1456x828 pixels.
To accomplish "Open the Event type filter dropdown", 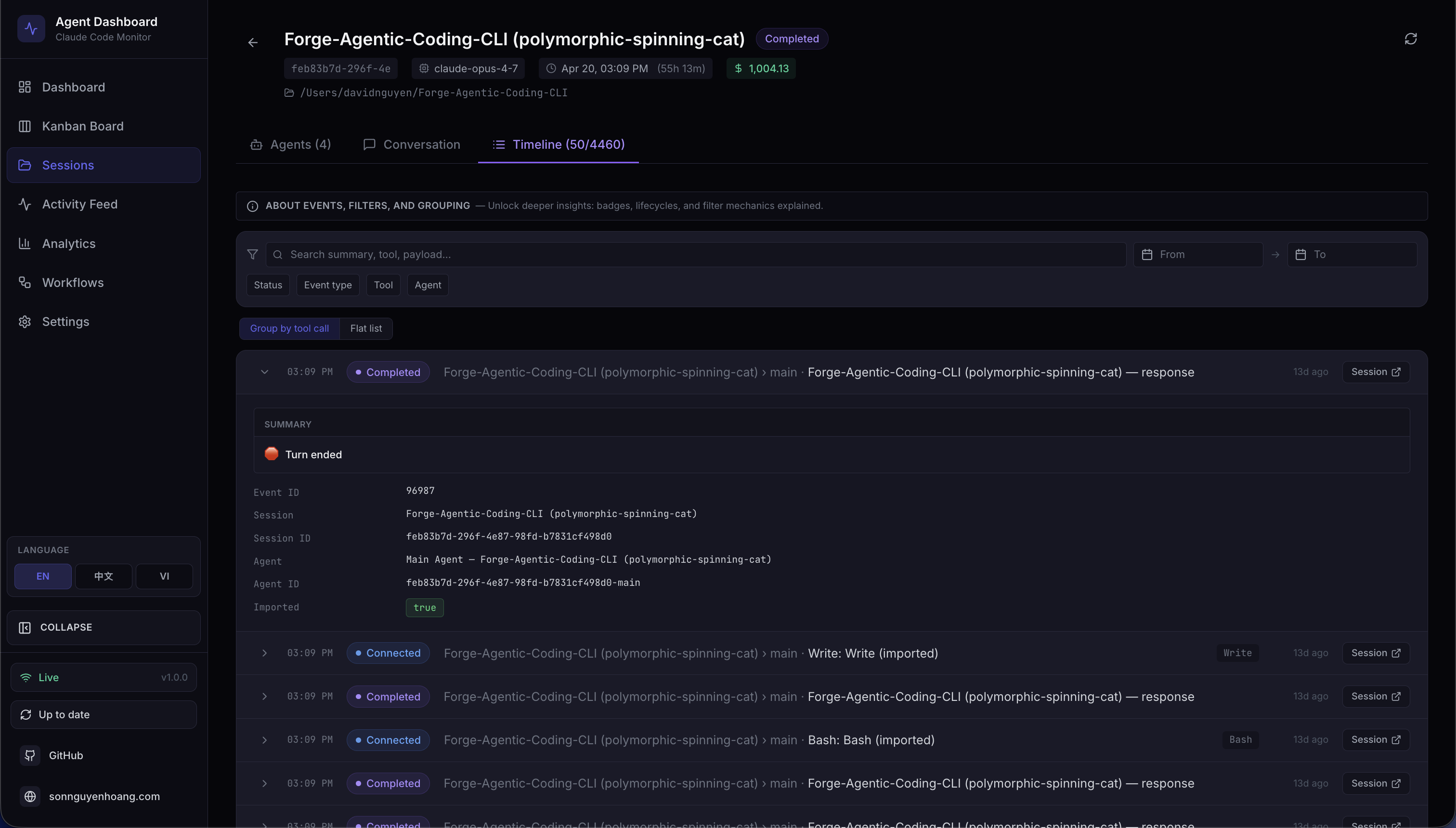I will point(327,285).
